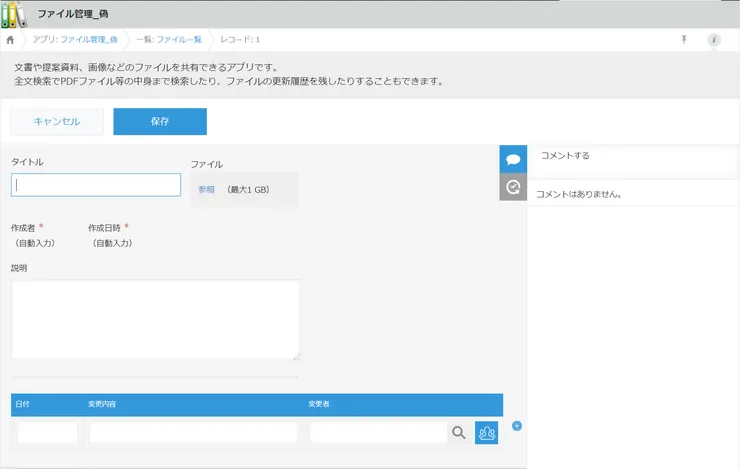Click the home icon in breadcrumb
Image resolution: width=740 pixels, height=469 pixels.
tap(10, 39)
